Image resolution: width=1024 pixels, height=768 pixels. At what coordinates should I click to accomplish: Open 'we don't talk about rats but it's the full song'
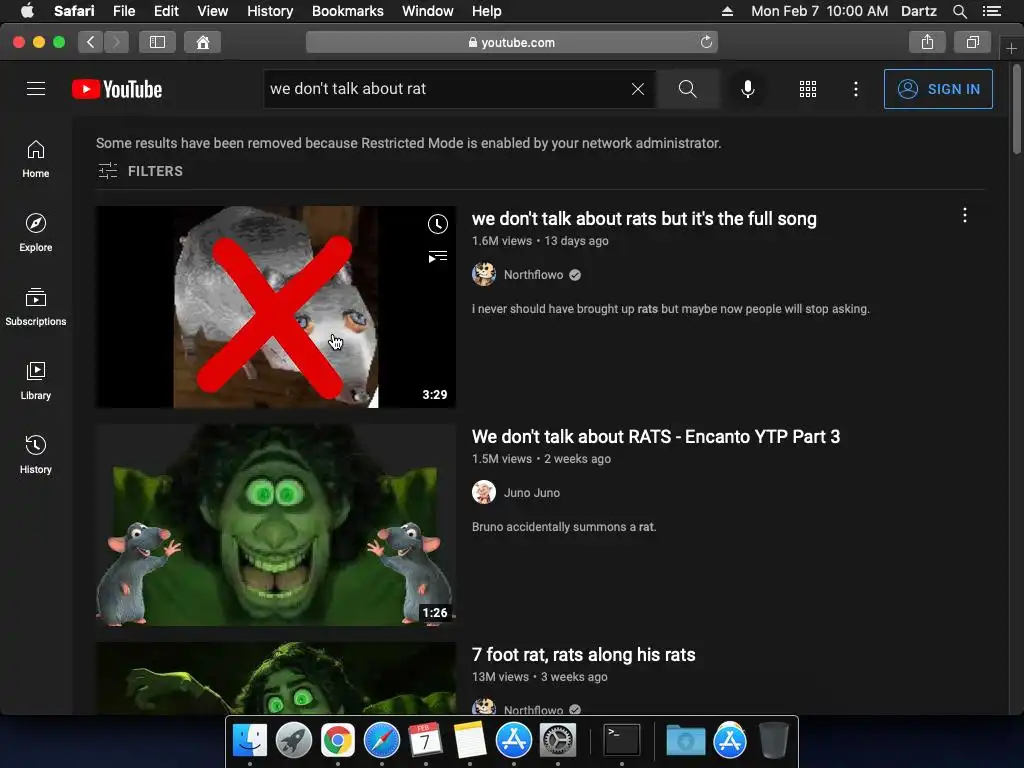pos(644,219)
